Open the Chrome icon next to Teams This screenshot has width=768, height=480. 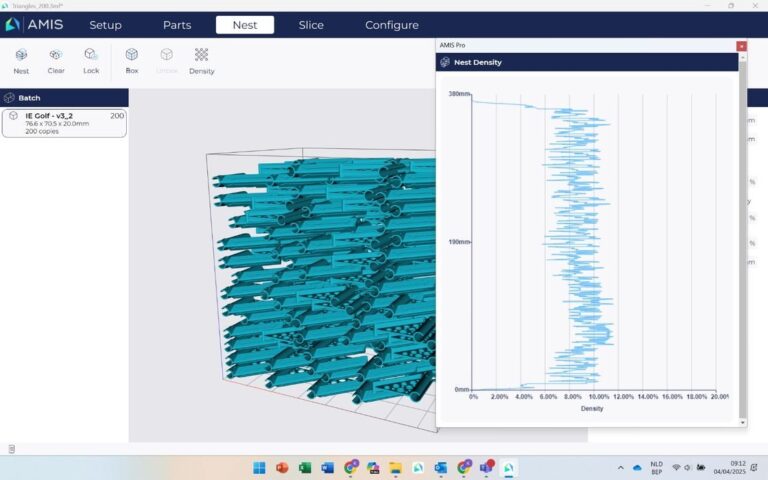[463, 468]
